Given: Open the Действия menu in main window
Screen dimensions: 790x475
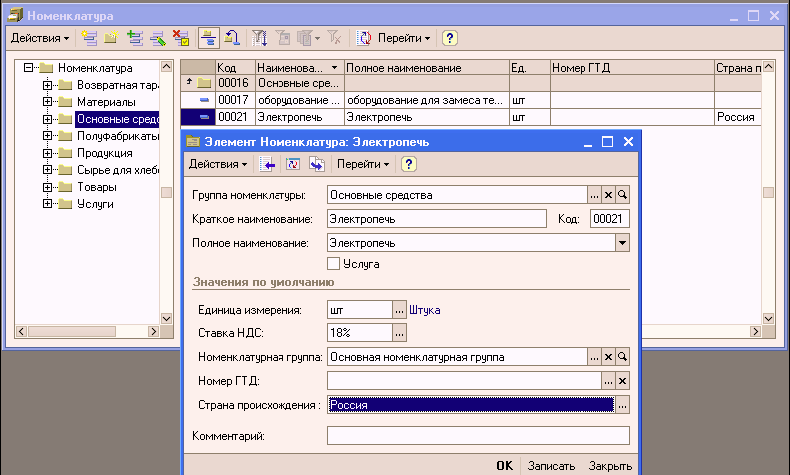Looking at the screenshot, I should click(x=39, y=38).
